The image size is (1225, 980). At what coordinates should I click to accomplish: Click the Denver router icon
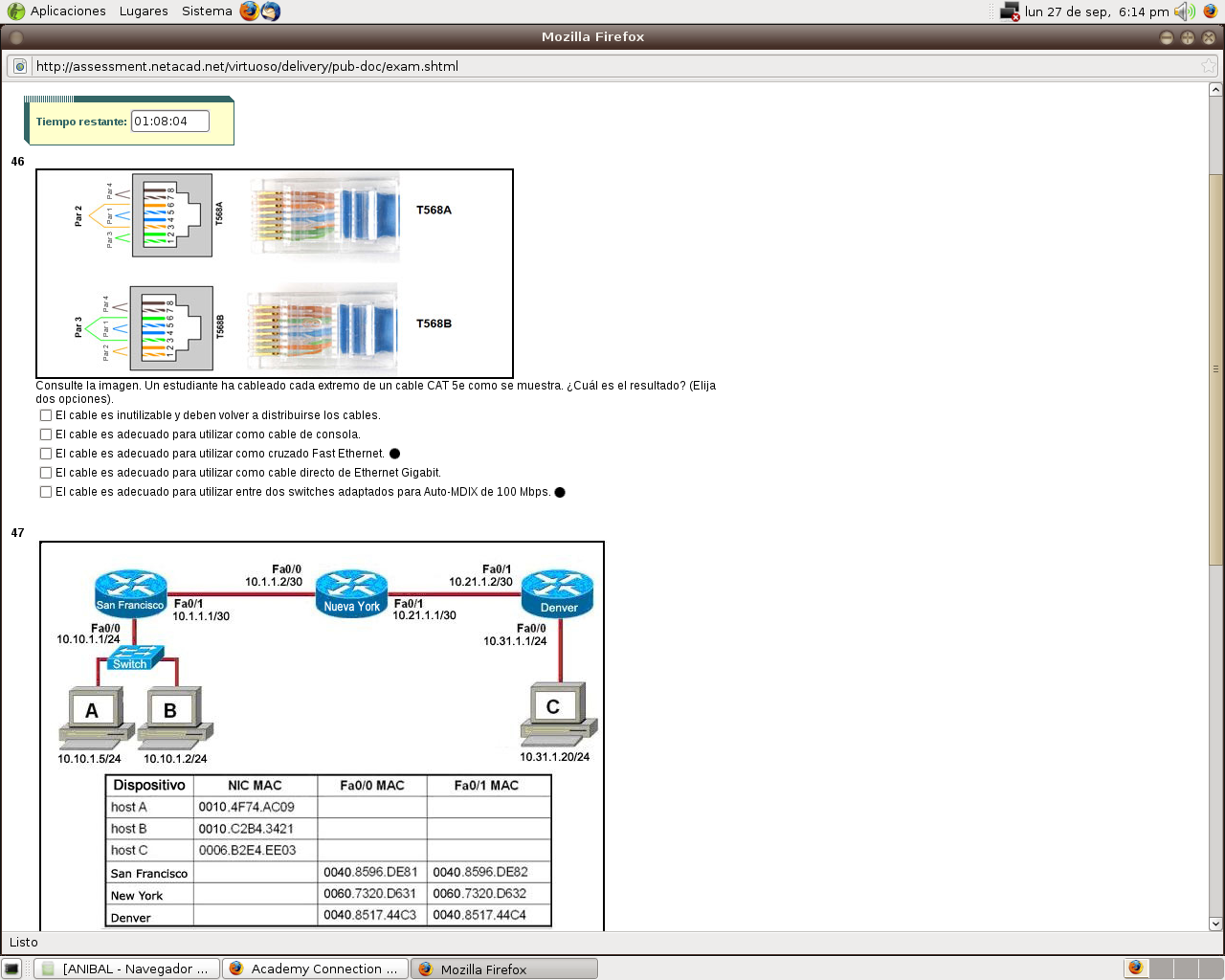pos(557,594)
